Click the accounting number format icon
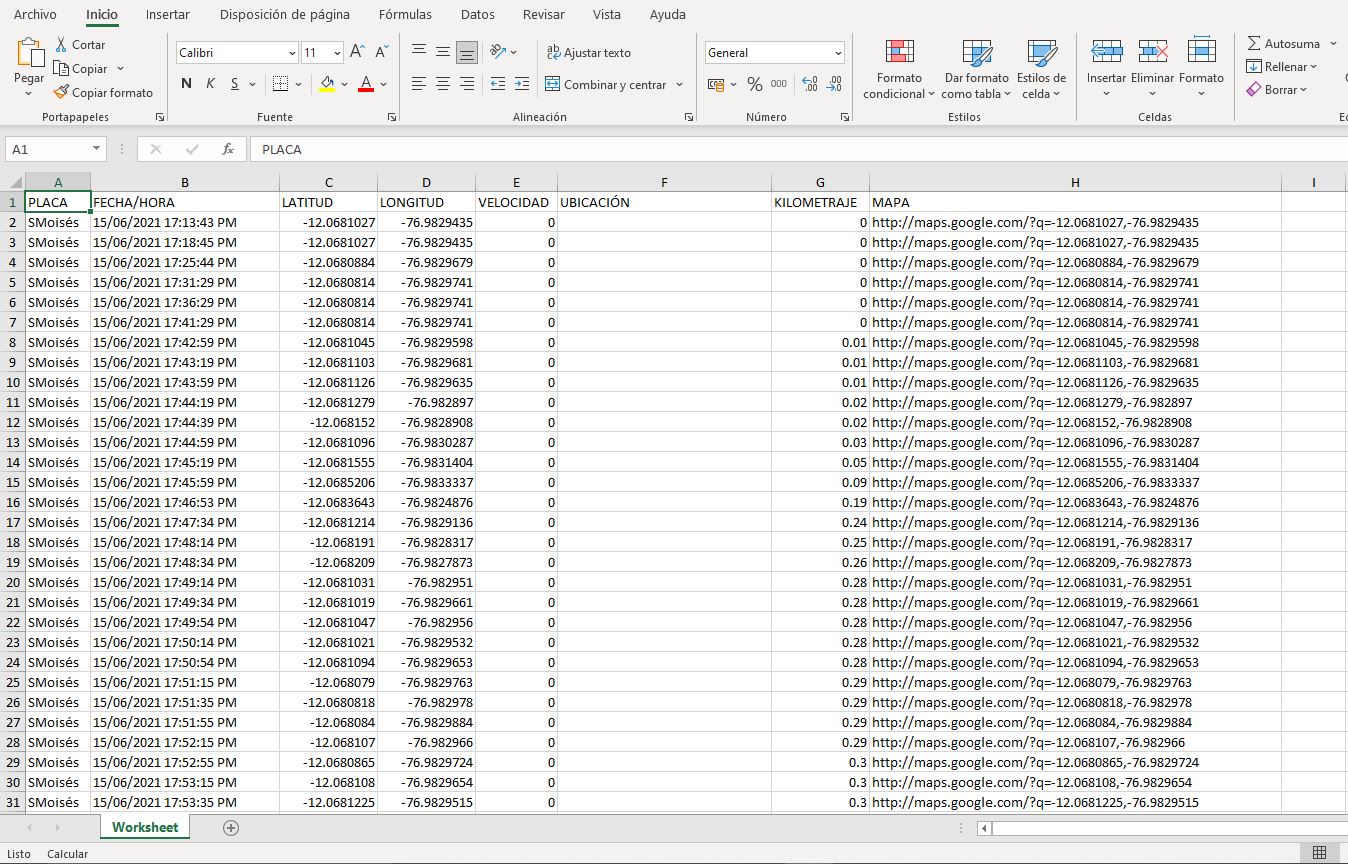The height and width of the screenshot is (864, 1348). pyautogui.click(x=715, y=84)
